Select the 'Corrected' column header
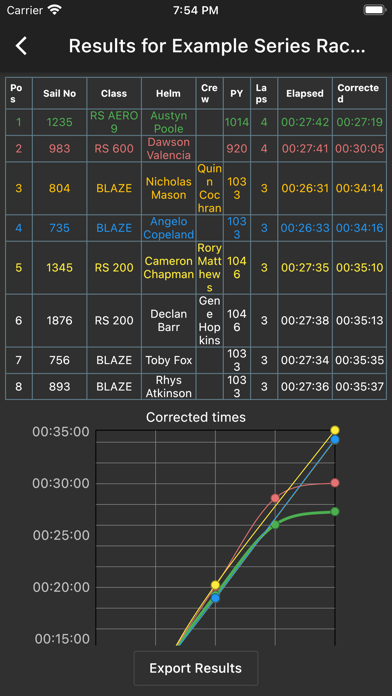392x696 pixels. [358, 93]
